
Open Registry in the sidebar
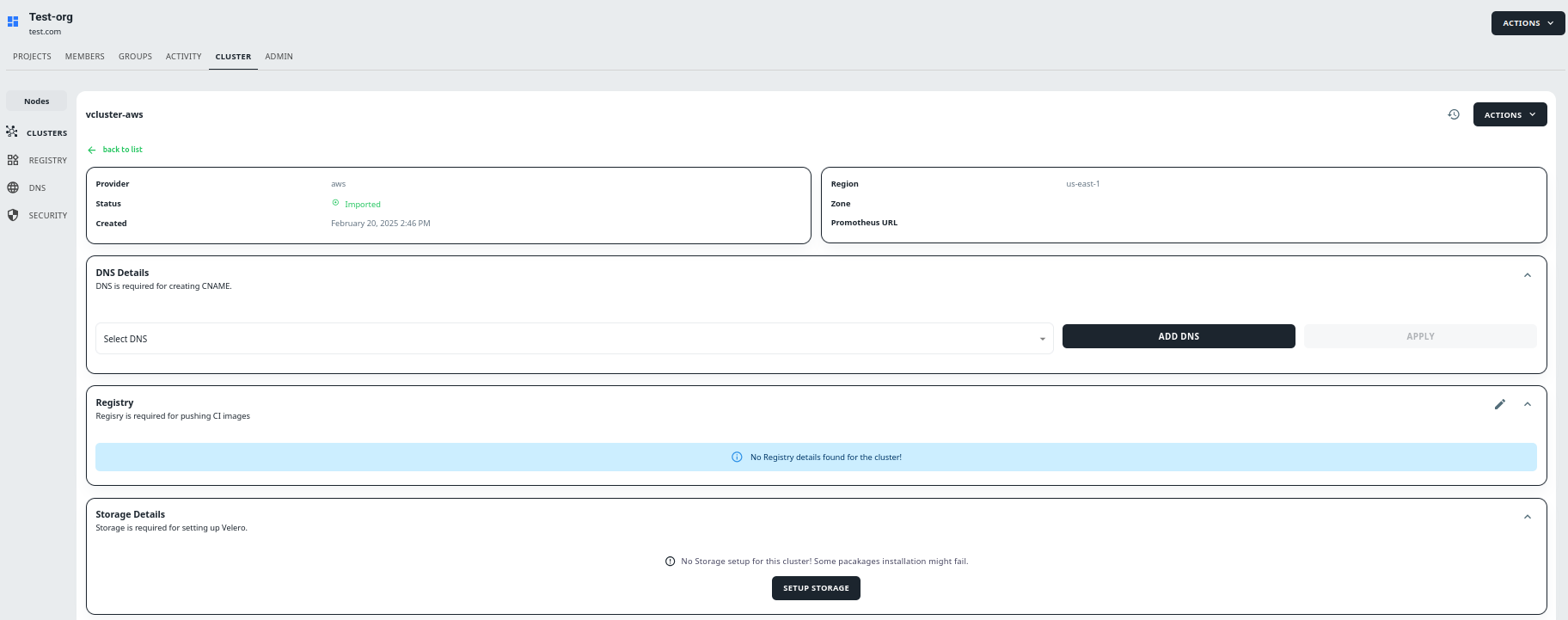pyautogui.click(x=48, y=161)
